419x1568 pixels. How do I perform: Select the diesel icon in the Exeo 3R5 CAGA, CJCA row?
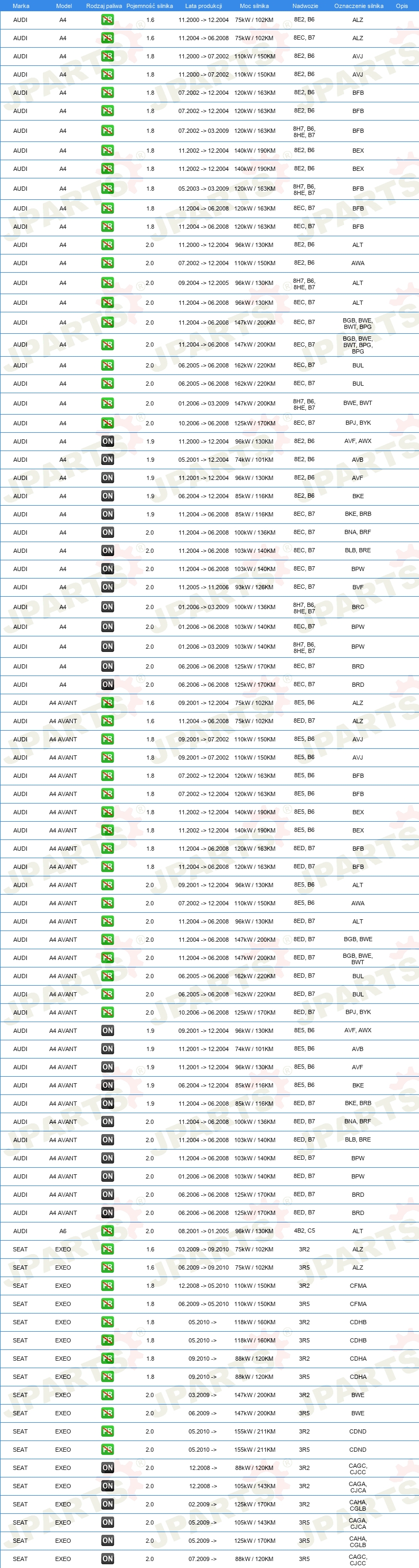click(x=107, y=1524)
